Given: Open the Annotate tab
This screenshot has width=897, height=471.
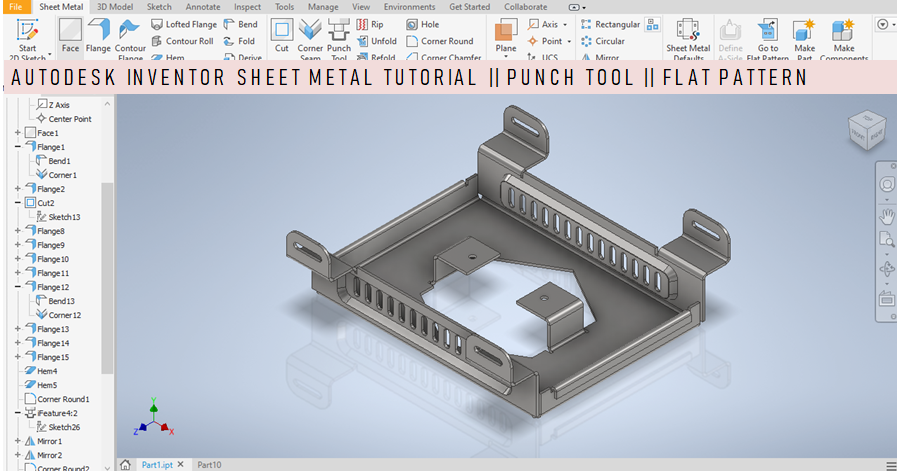Looking at the screenshot, I should click(203, 7).
